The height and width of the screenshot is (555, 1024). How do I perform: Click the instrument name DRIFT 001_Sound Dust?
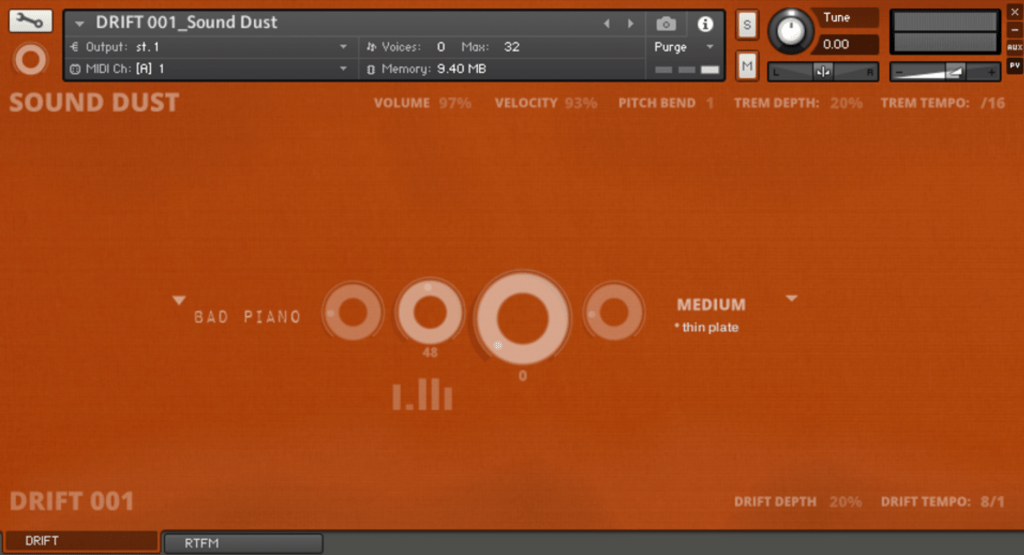click(187, 22)
